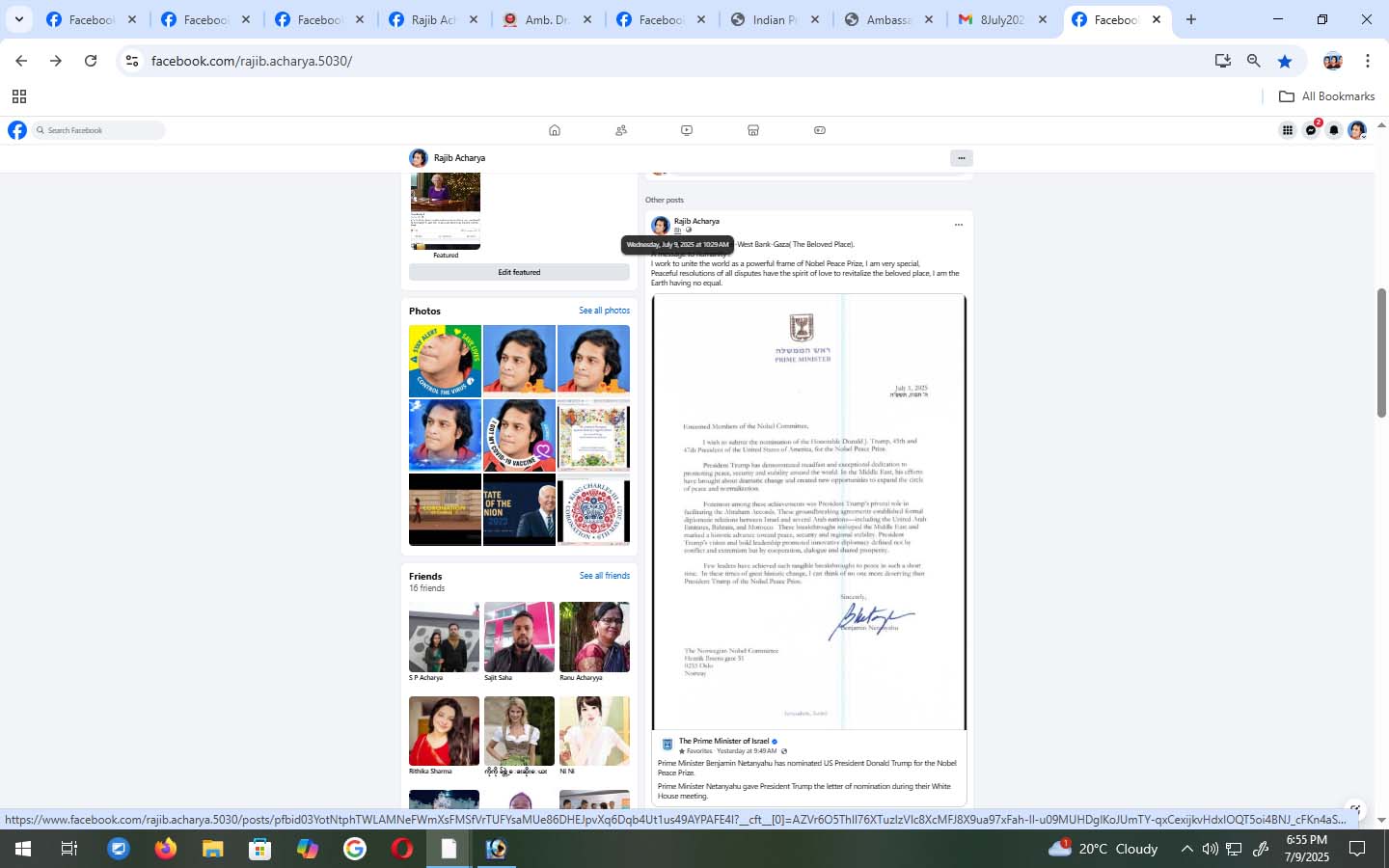This screenshot has width=1389, height=868.
Task: Click bookmark star icon
Action: tap(1285, 61)
